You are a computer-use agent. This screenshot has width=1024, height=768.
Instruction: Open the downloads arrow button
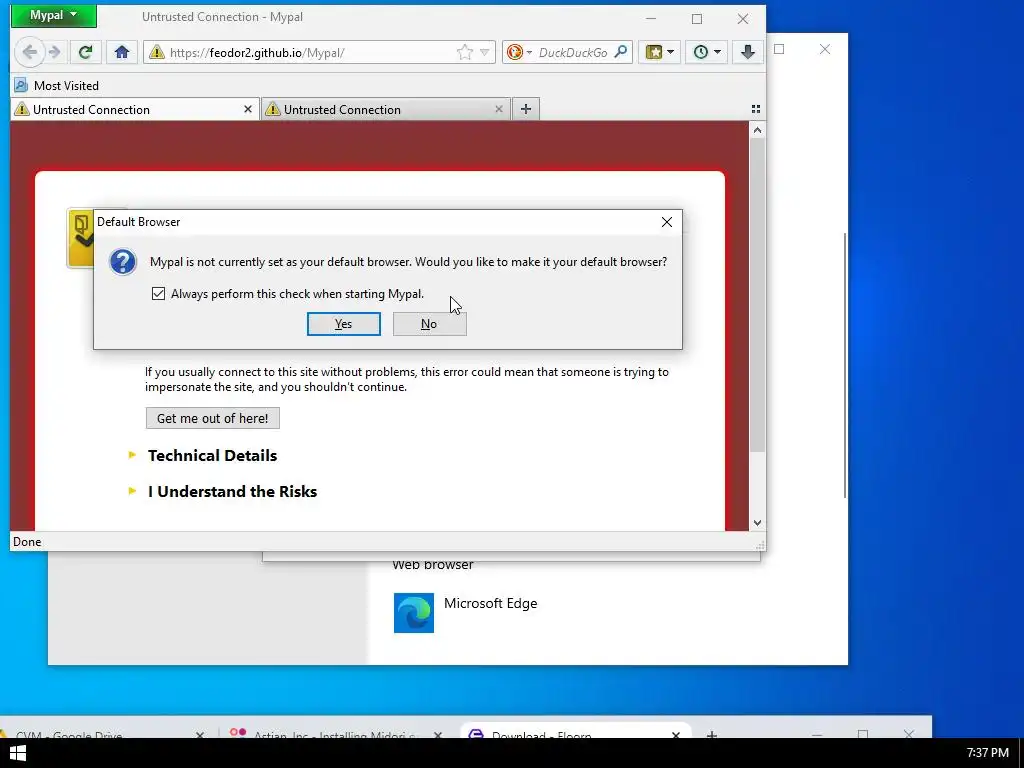pyautogui.click(x=748, y=52)
